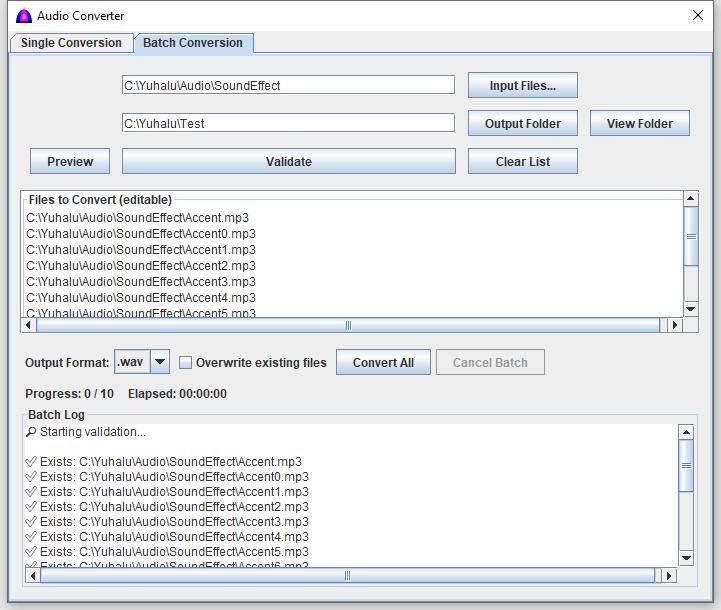Click the Accent4.mp3 line in file list
721x610 pixels.
coord(141,297)
